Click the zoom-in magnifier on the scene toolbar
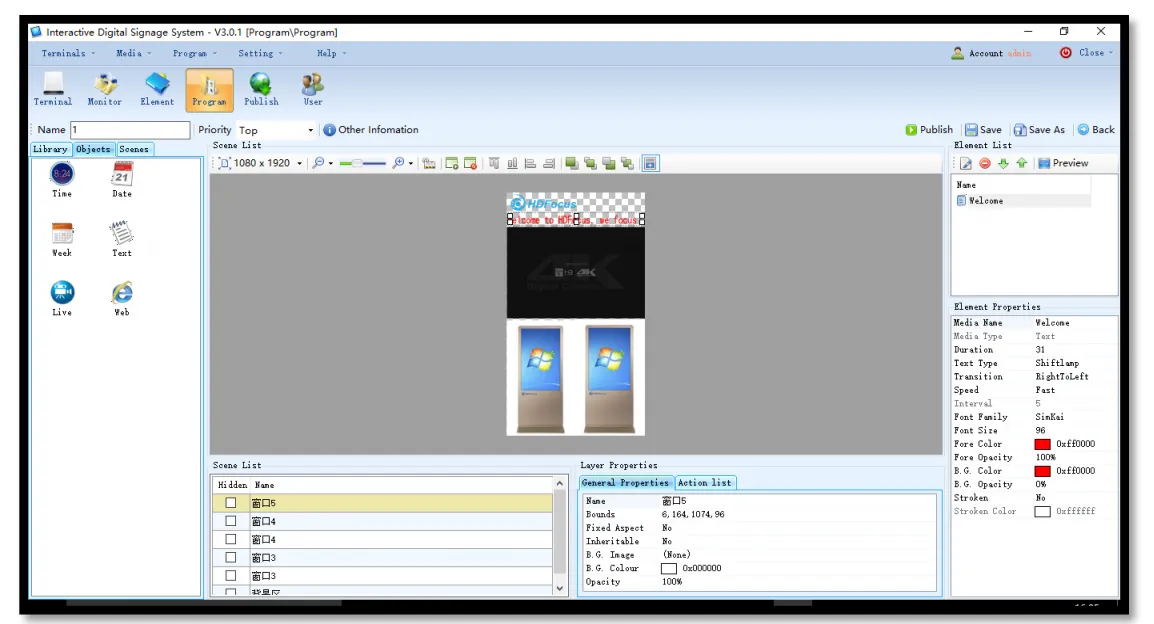 coord(399,163)
